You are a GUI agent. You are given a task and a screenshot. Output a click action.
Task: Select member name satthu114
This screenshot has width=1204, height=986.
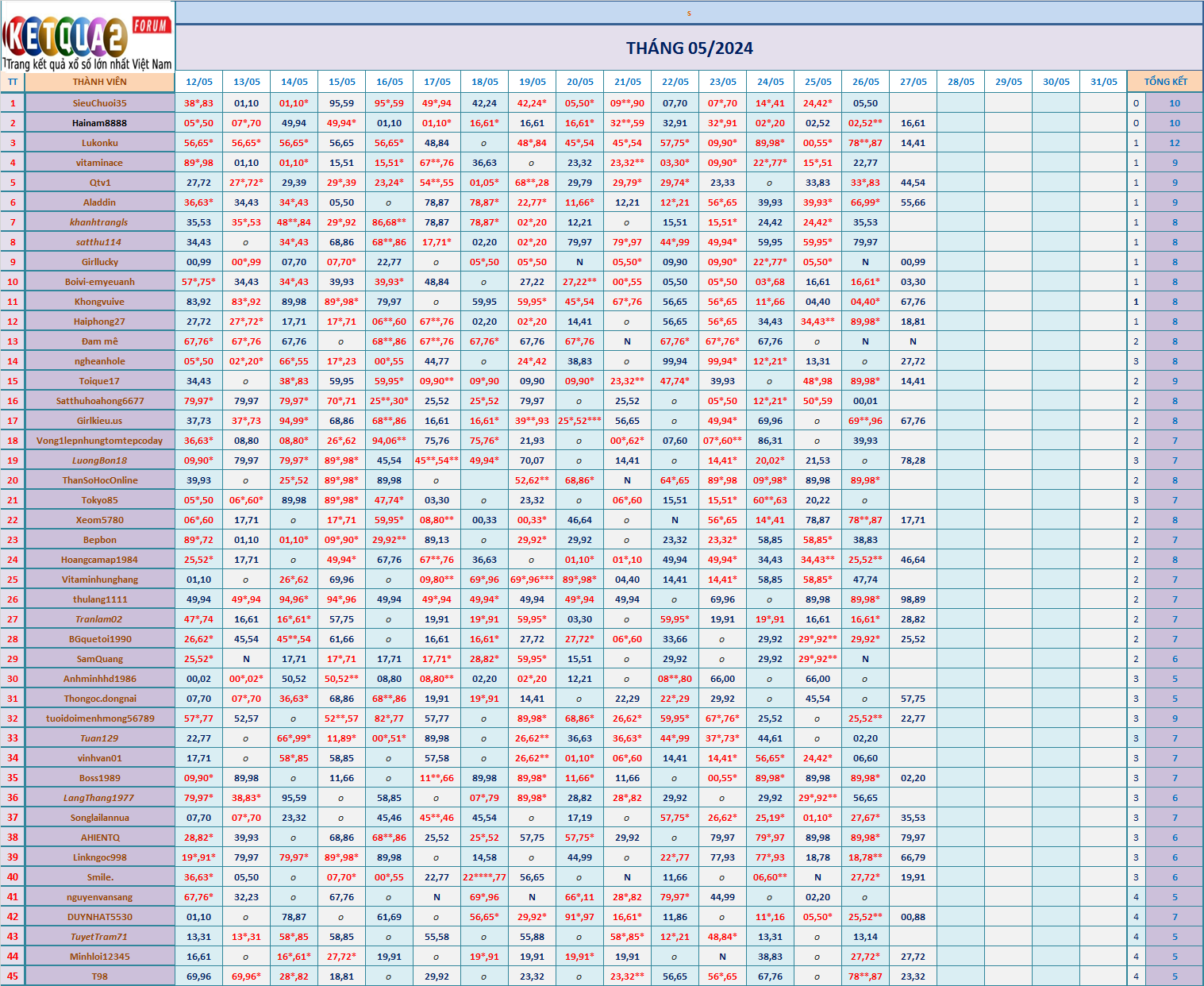coord(100,242)
